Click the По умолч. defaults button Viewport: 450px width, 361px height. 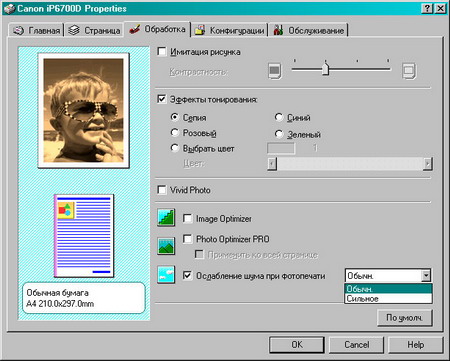tap(405, 318)
